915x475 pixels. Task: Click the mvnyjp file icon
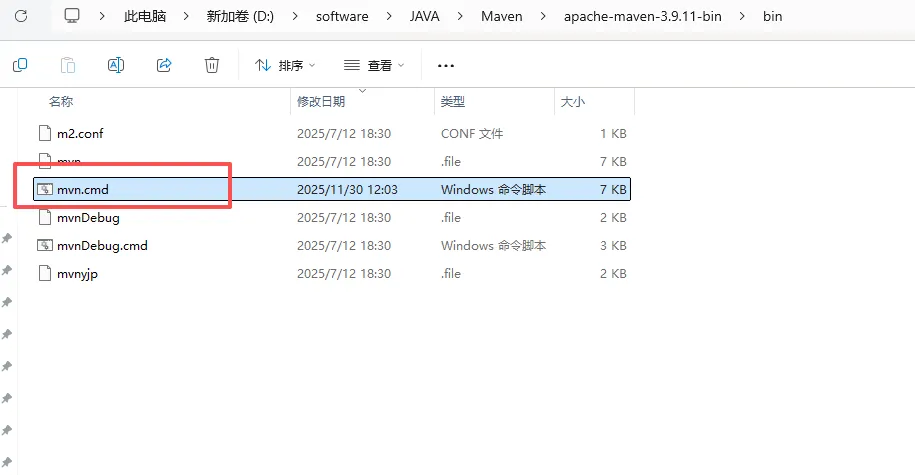point(45,274)
